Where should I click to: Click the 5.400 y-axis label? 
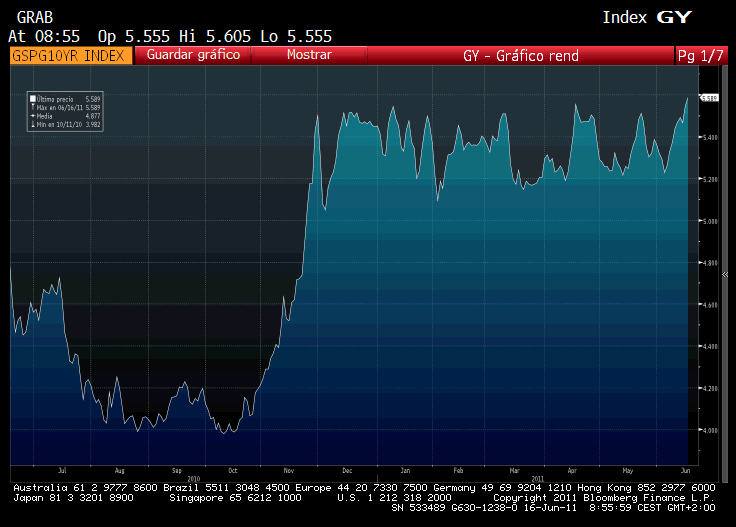click(x=710, y=137)
